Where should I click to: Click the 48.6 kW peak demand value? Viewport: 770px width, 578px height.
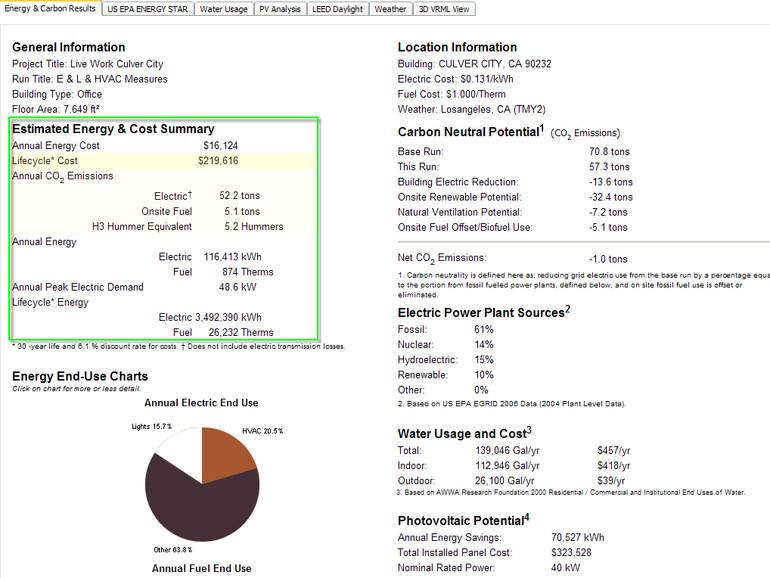[238, 287]
